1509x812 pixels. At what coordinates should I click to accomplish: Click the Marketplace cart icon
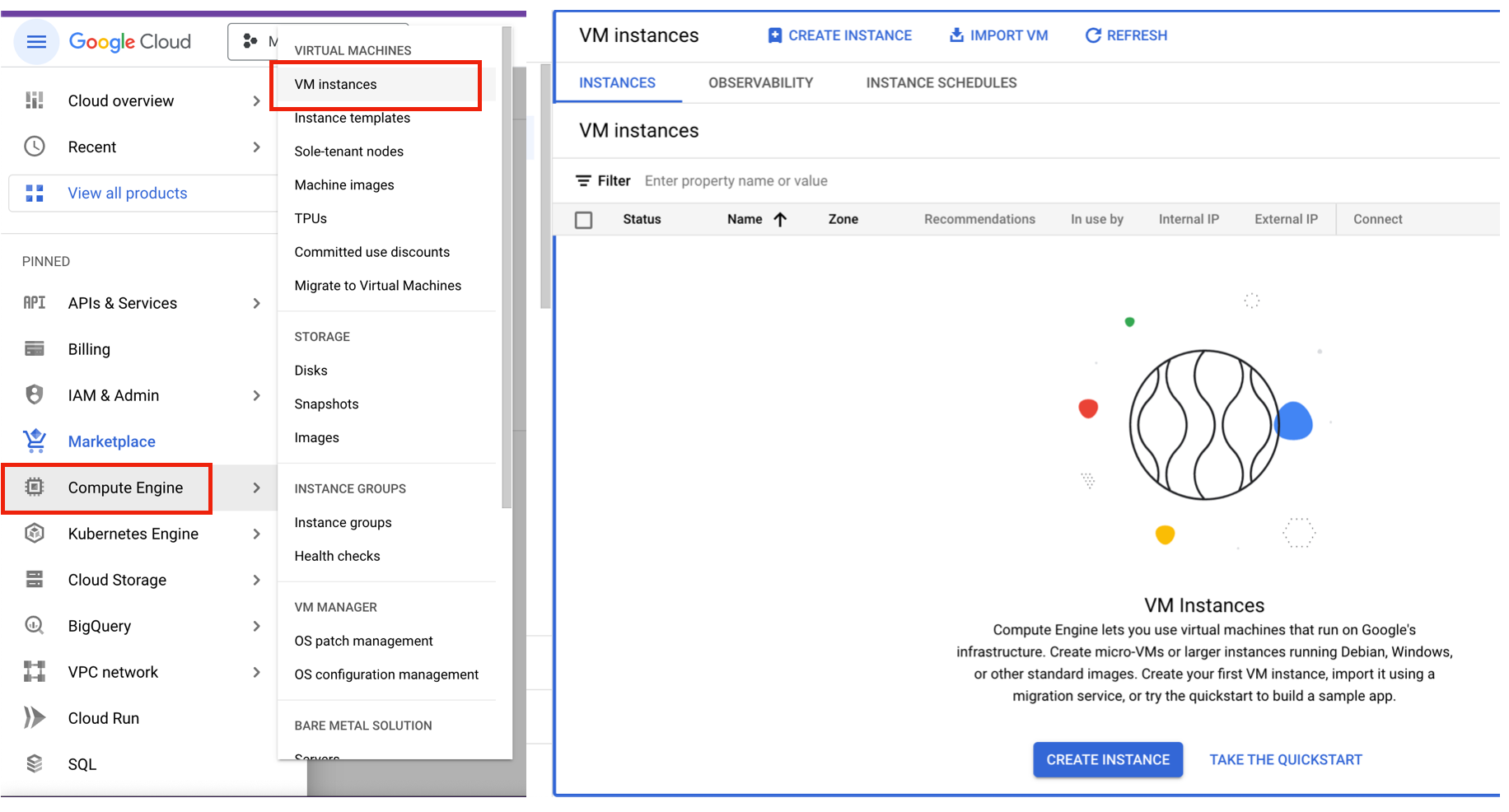tap(35, 441)
